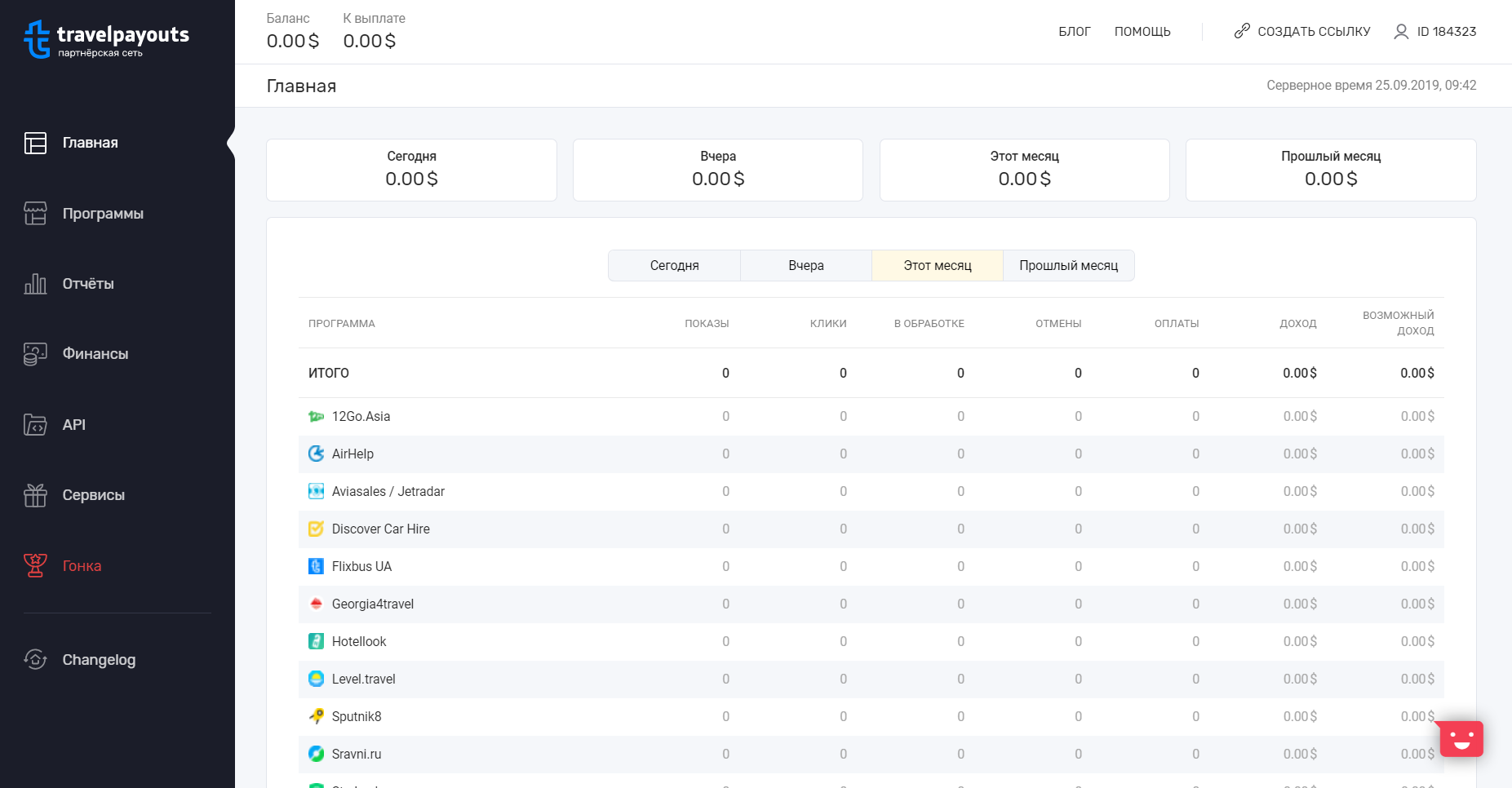Open the Сервисы gift icon
Screen dimensions: 1512x788
tap(35, 495)
